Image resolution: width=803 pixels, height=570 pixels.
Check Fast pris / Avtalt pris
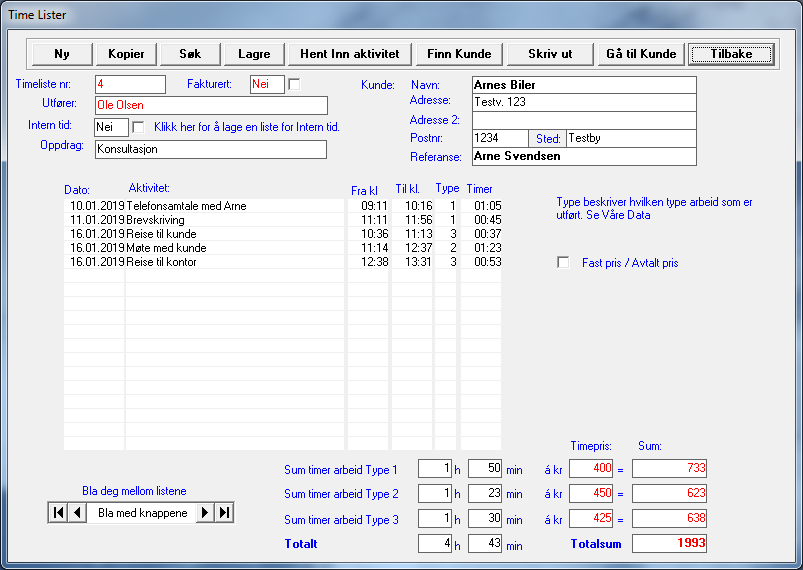point(563,263)
